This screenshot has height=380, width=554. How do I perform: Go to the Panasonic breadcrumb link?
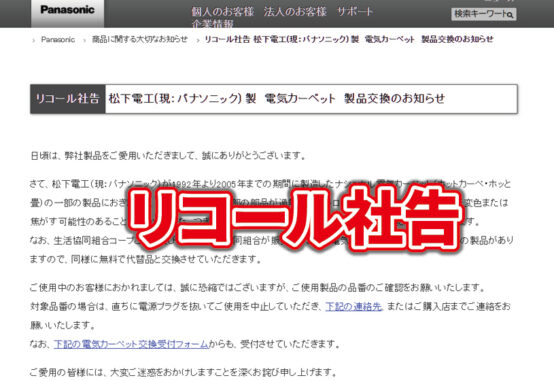click(58, 40)
